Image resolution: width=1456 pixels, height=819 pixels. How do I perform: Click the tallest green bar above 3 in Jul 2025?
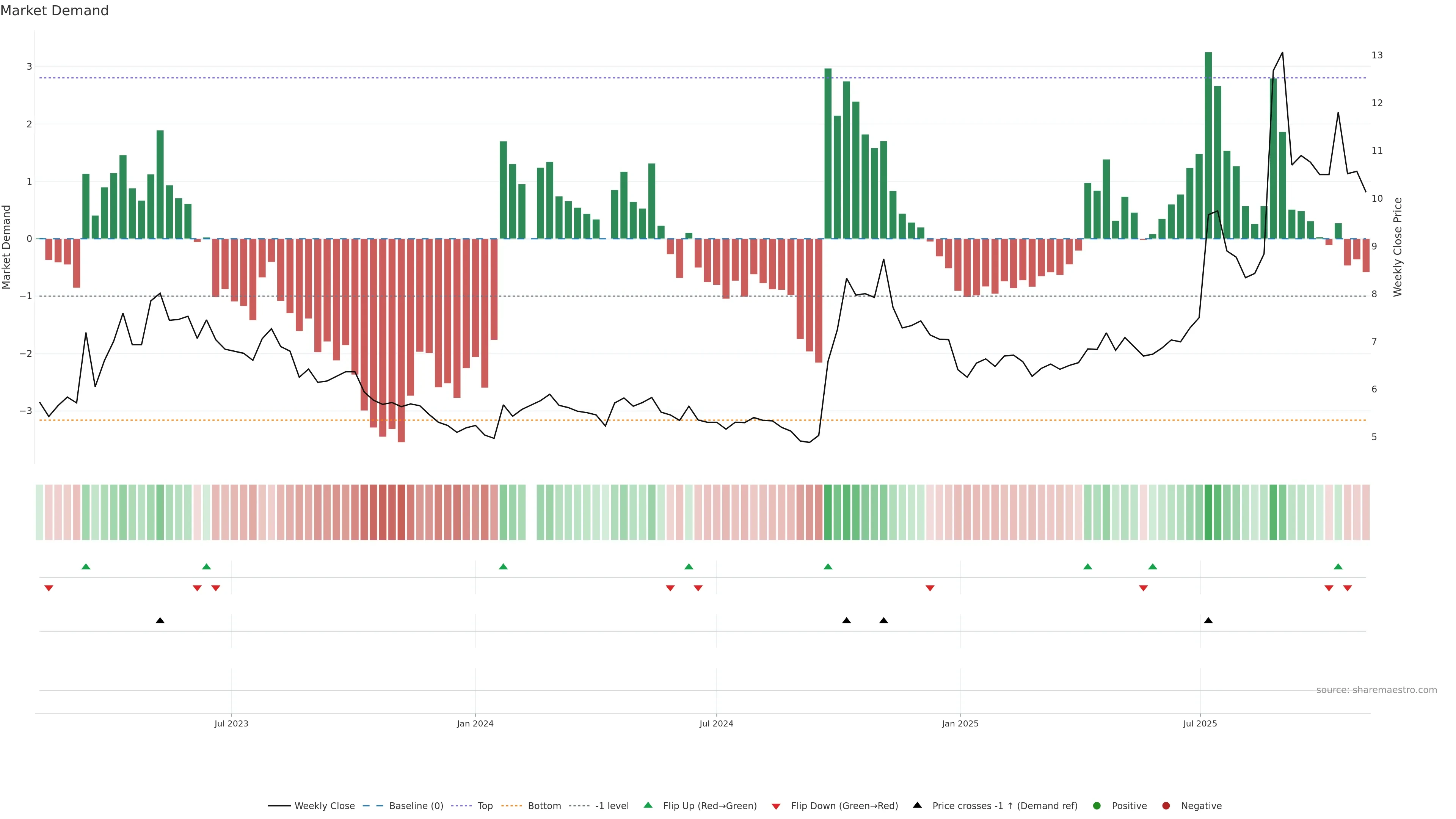coord(1208,141)
